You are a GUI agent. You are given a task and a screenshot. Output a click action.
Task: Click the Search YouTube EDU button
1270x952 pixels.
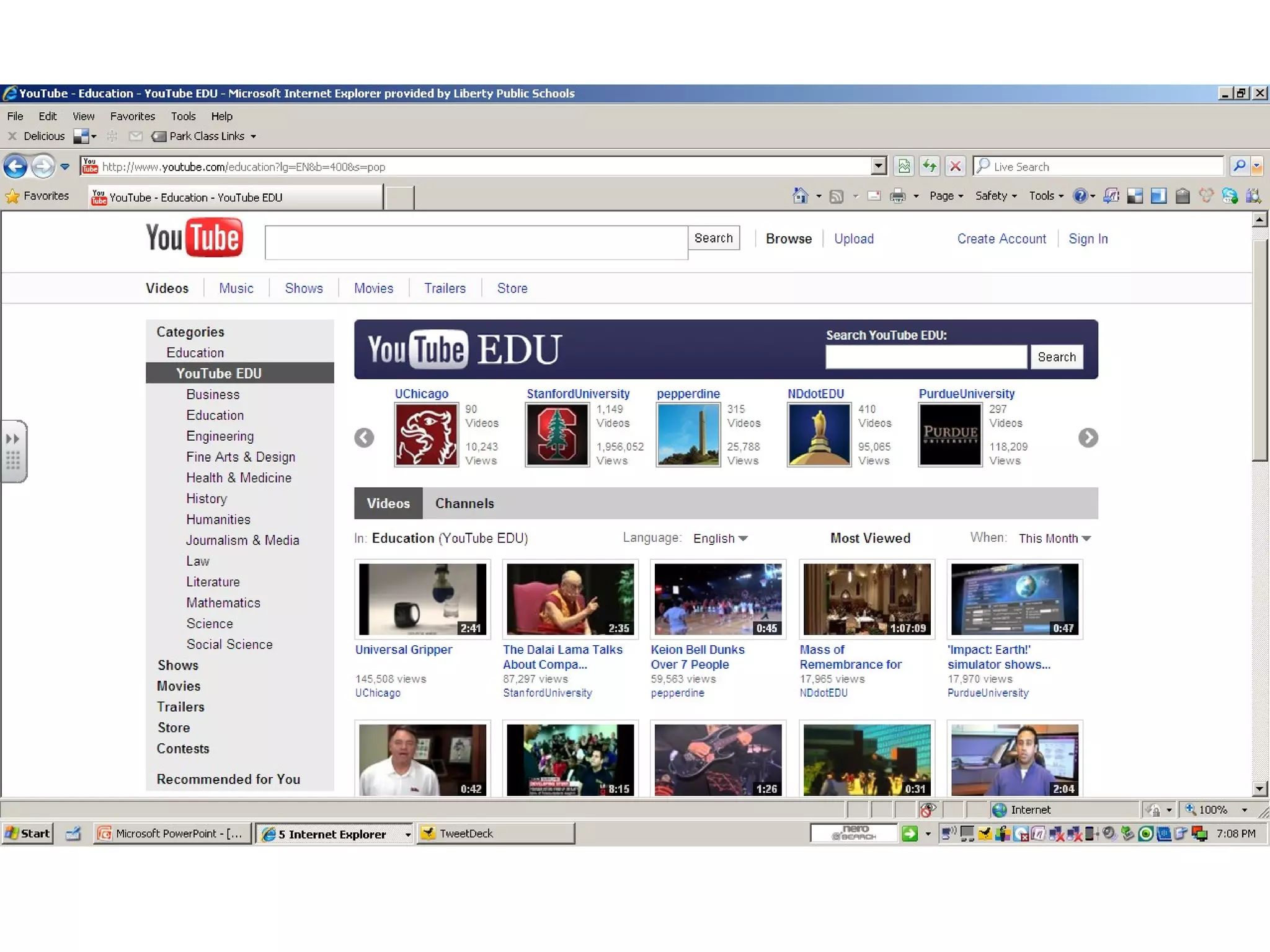[x=1056, y=357]
